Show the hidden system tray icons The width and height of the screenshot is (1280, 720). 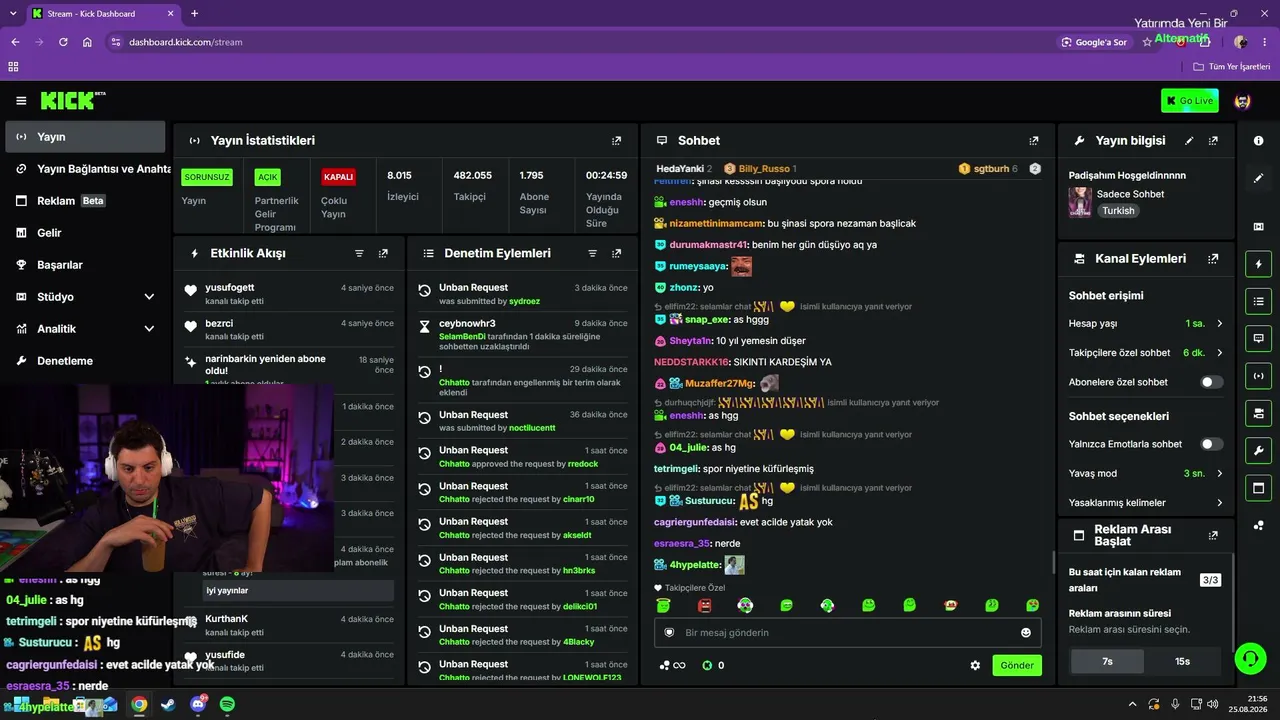[1132, 704]
